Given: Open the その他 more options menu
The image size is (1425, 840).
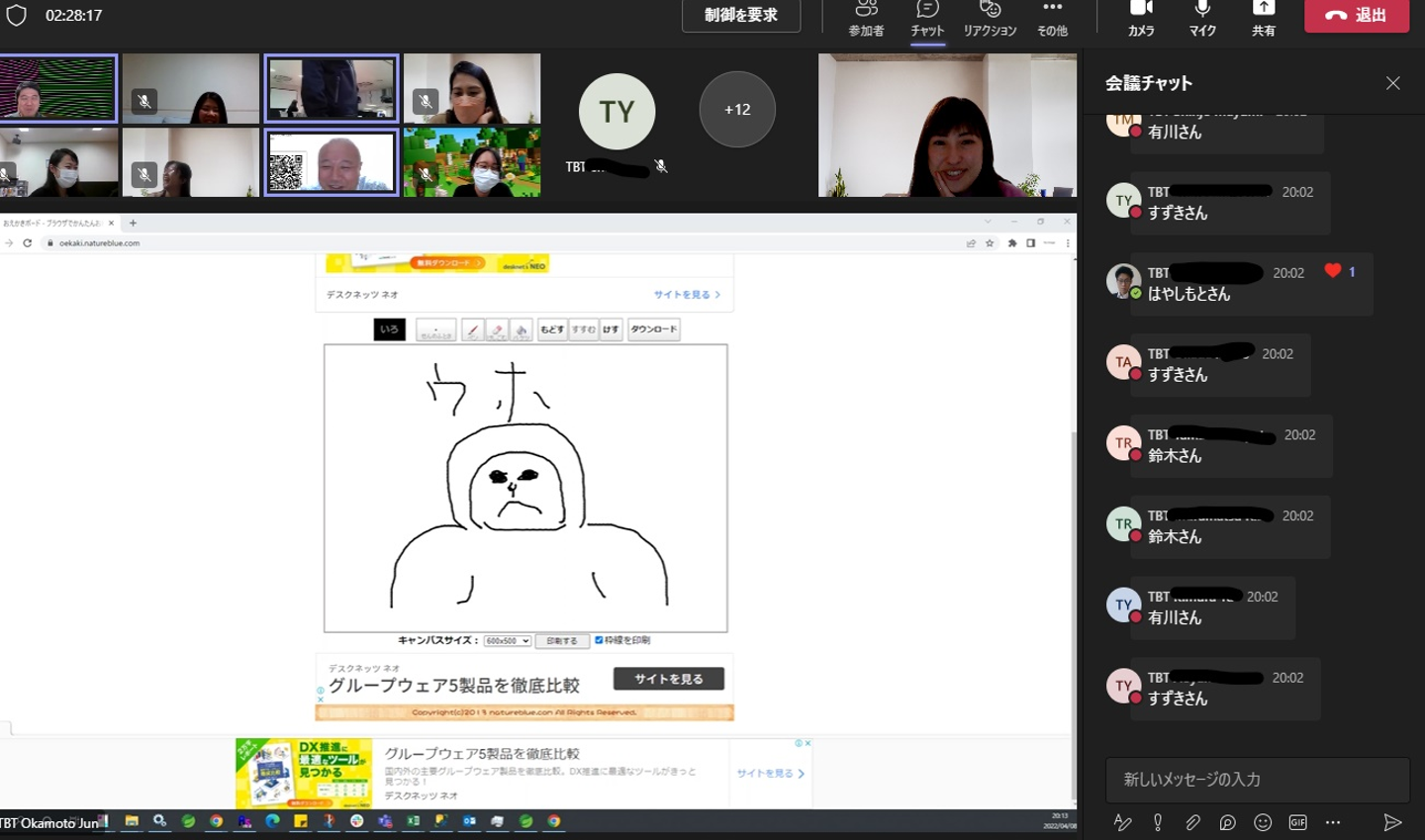Looking at the screenshot, I should [x=1052, y=18].
